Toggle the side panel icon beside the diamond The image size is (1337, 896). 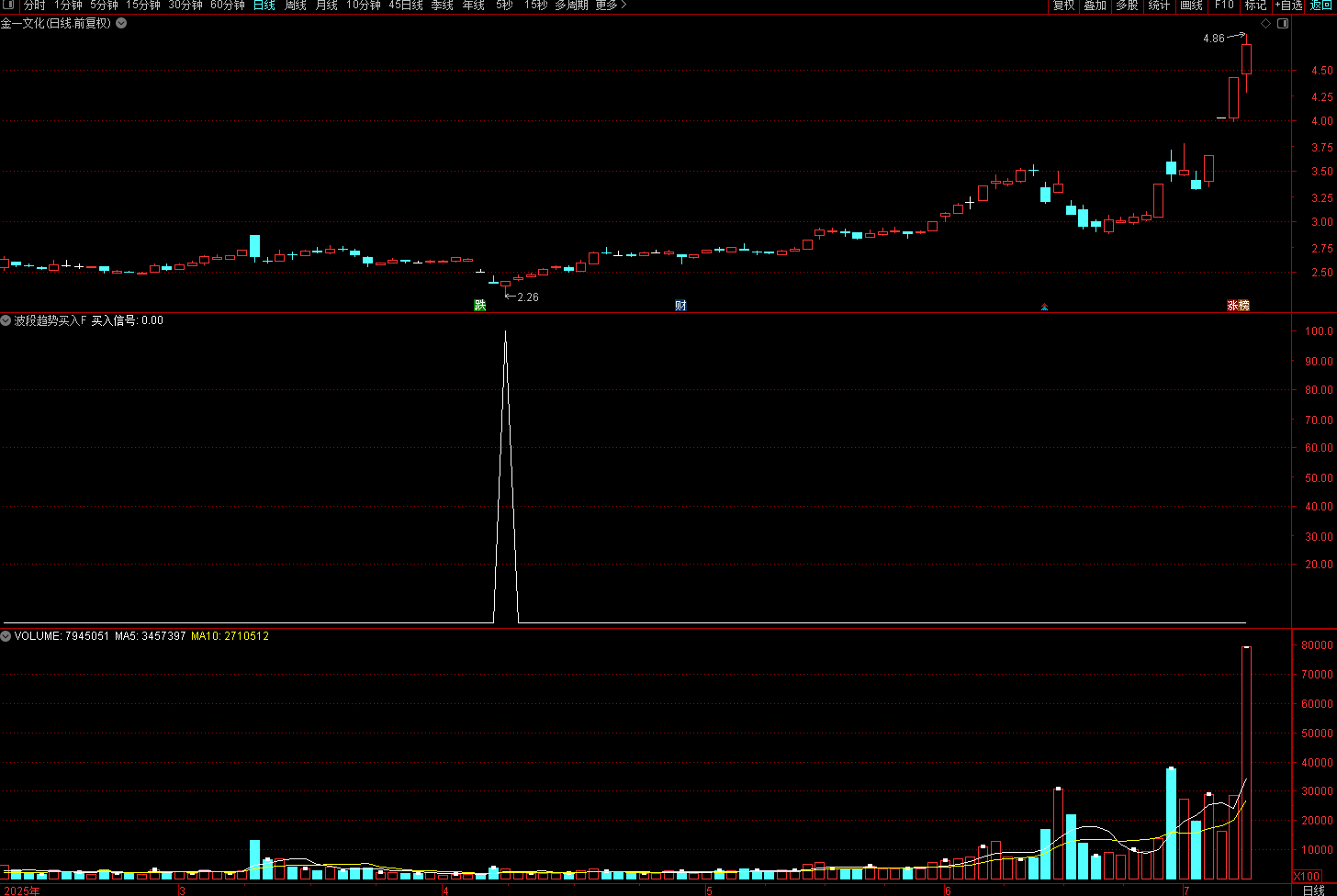point(1284,23)
